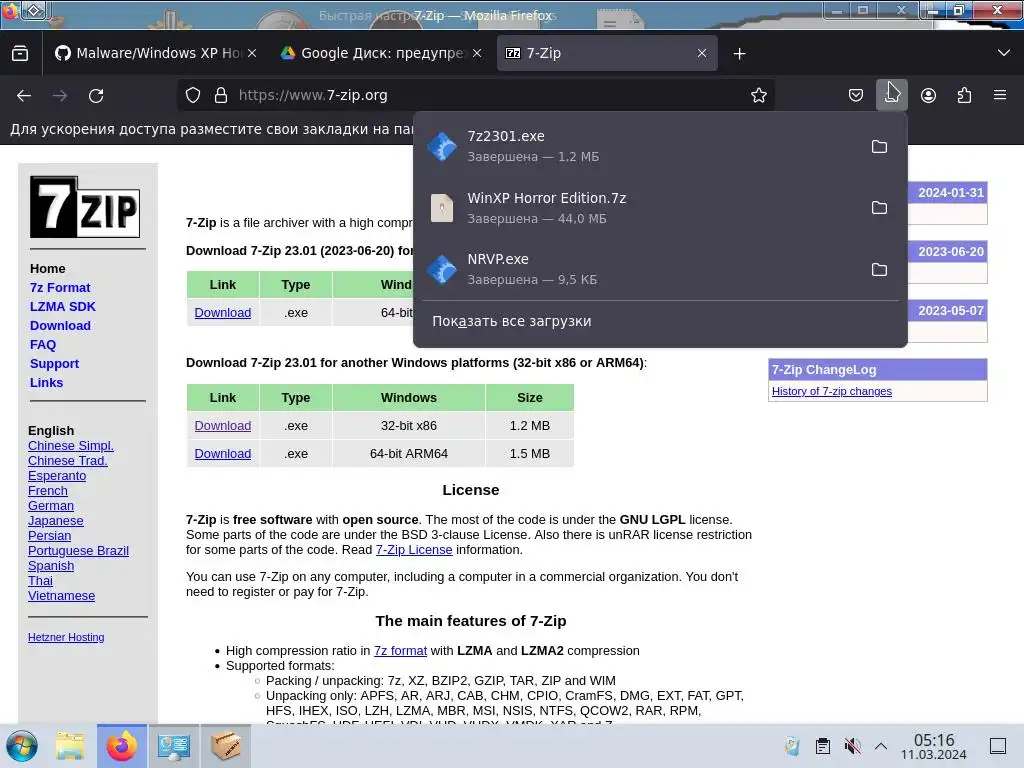Switch language to Portuguese Brazil
1024x768 pixels.
78,551
